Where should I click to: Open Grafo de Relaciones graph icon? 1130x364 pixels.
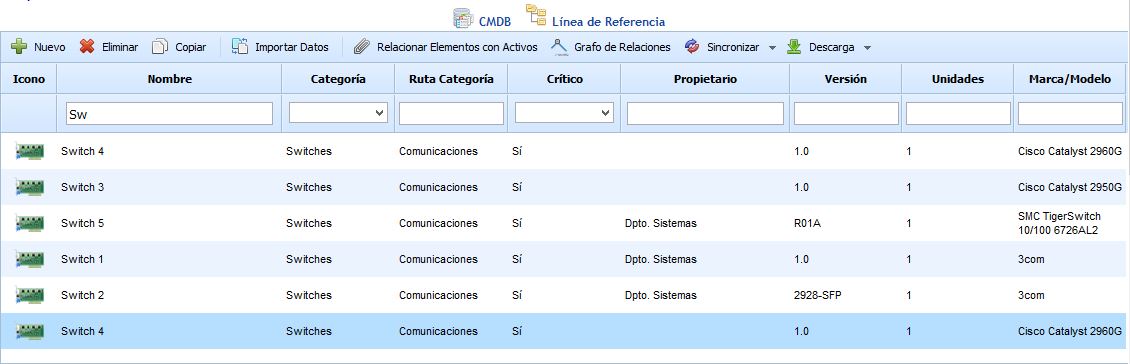[x=559, y=47]
